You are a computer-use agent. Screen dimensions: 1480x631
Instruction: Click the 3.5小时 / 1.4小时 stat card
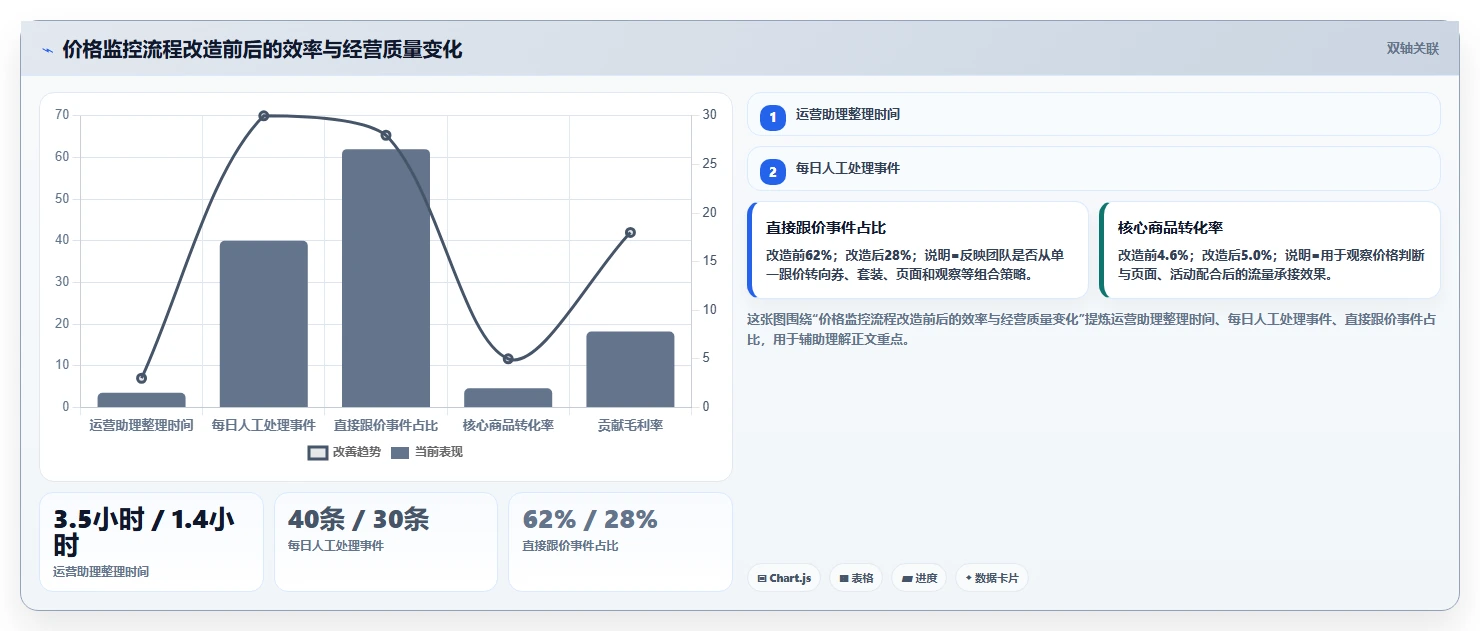pos(151,542)
